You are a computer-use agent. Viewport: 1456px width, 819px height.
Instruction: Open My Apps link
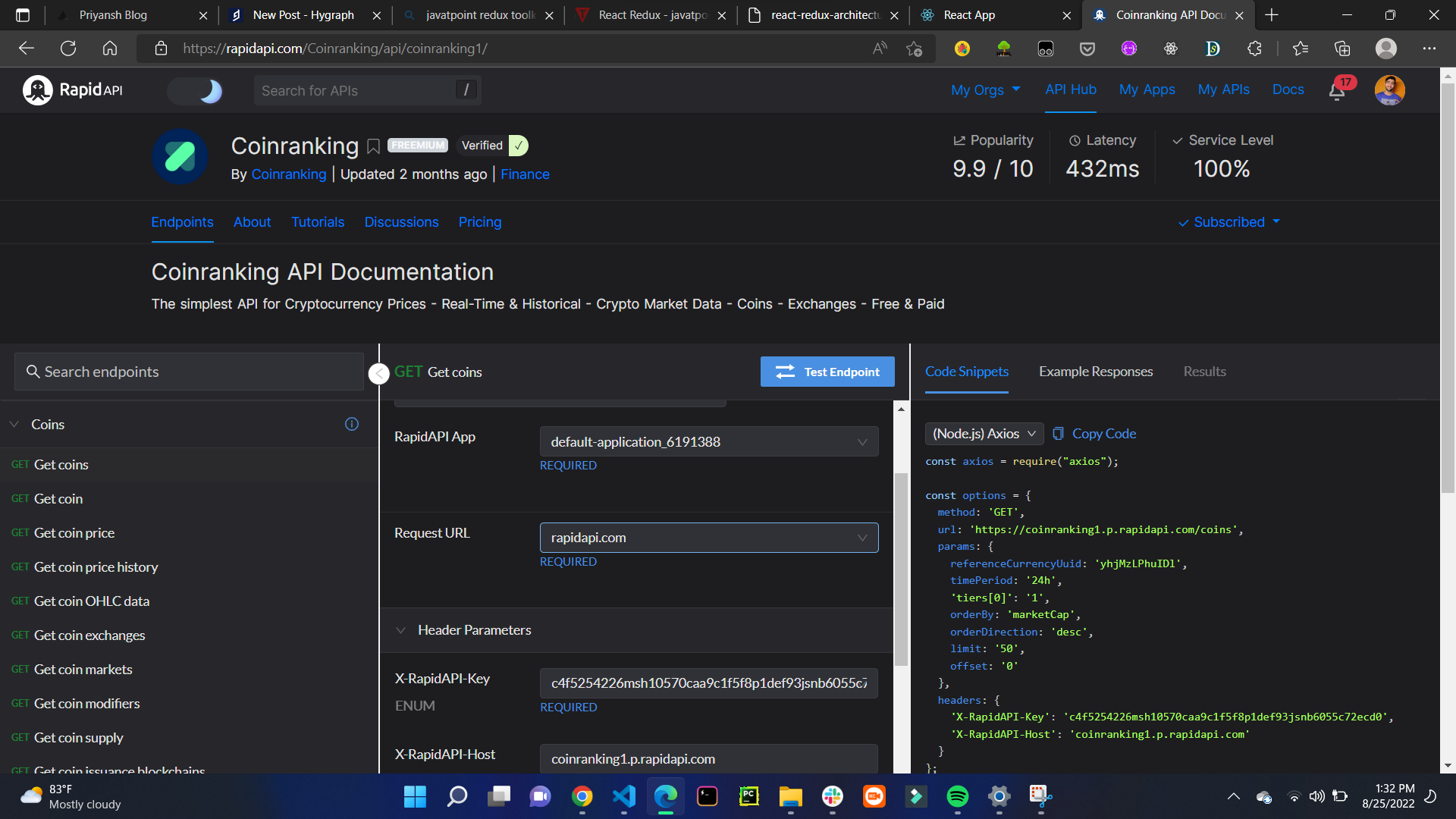[x=1147, y=89]
